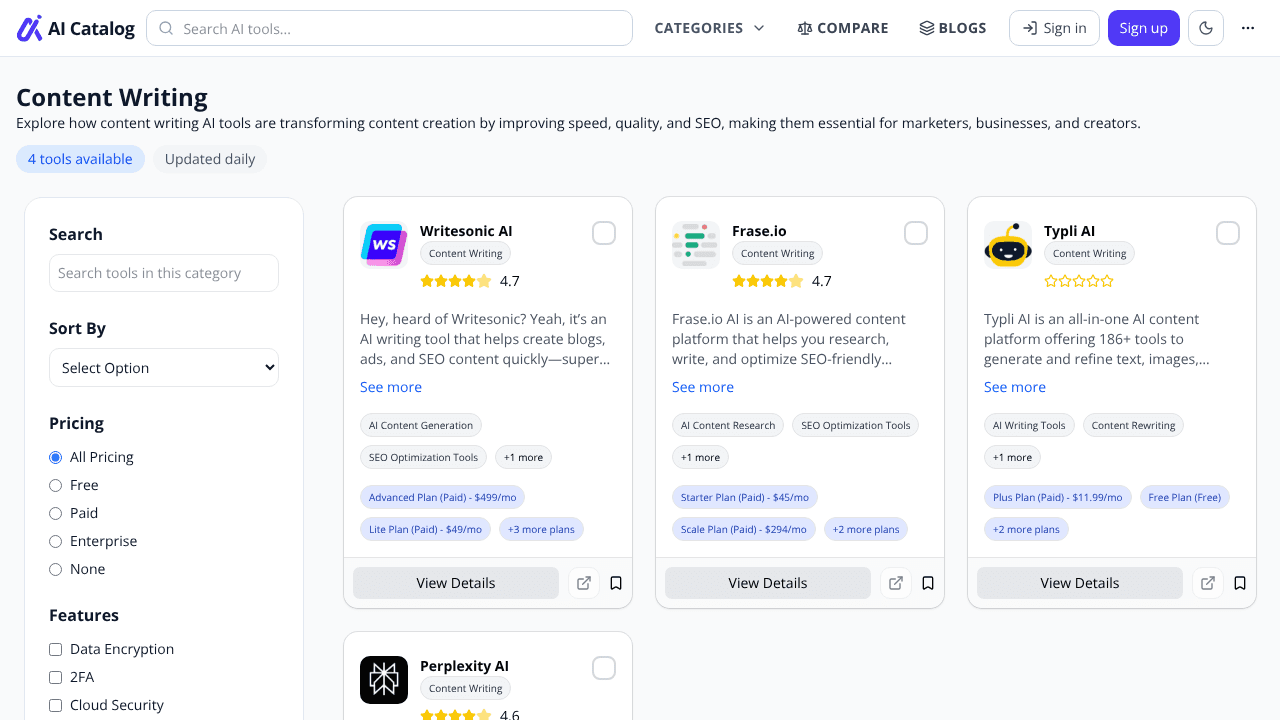
Task: View Details for Writesonic AI
Action: pos(456,583)
